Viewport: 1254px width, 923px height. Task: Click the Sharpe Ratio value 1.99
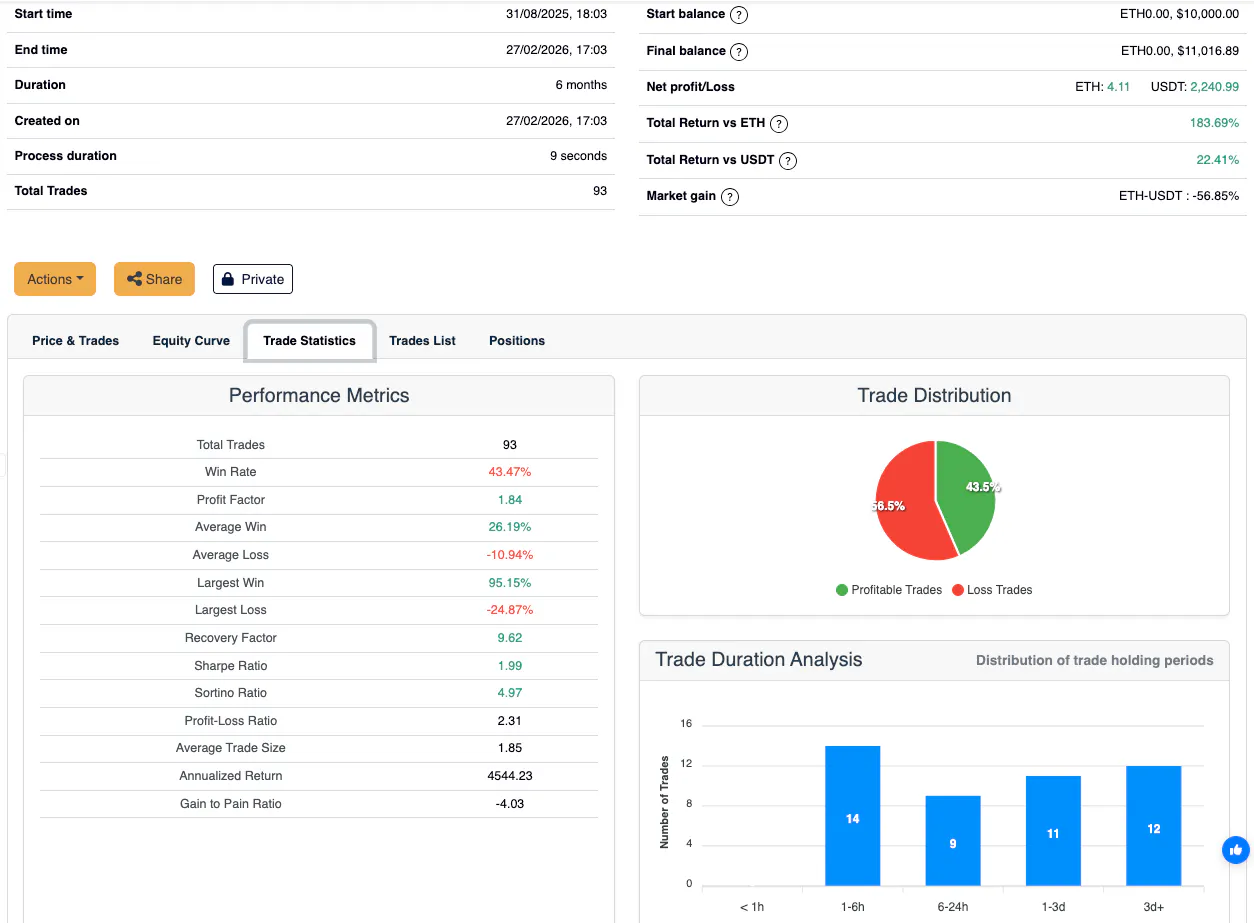pos(510,666)
